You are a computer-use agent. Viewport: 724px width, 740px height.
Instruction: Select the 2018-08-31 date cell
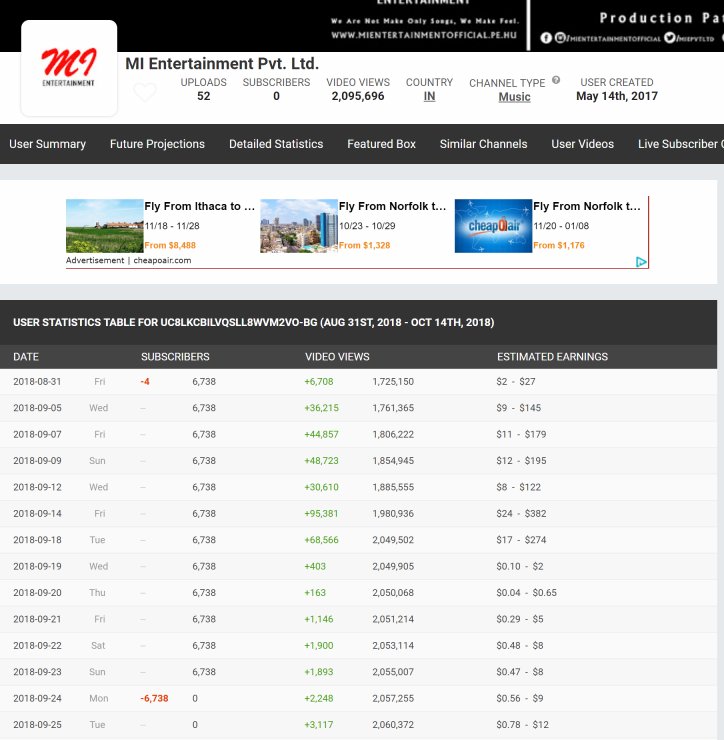click(x=37, y=381)
